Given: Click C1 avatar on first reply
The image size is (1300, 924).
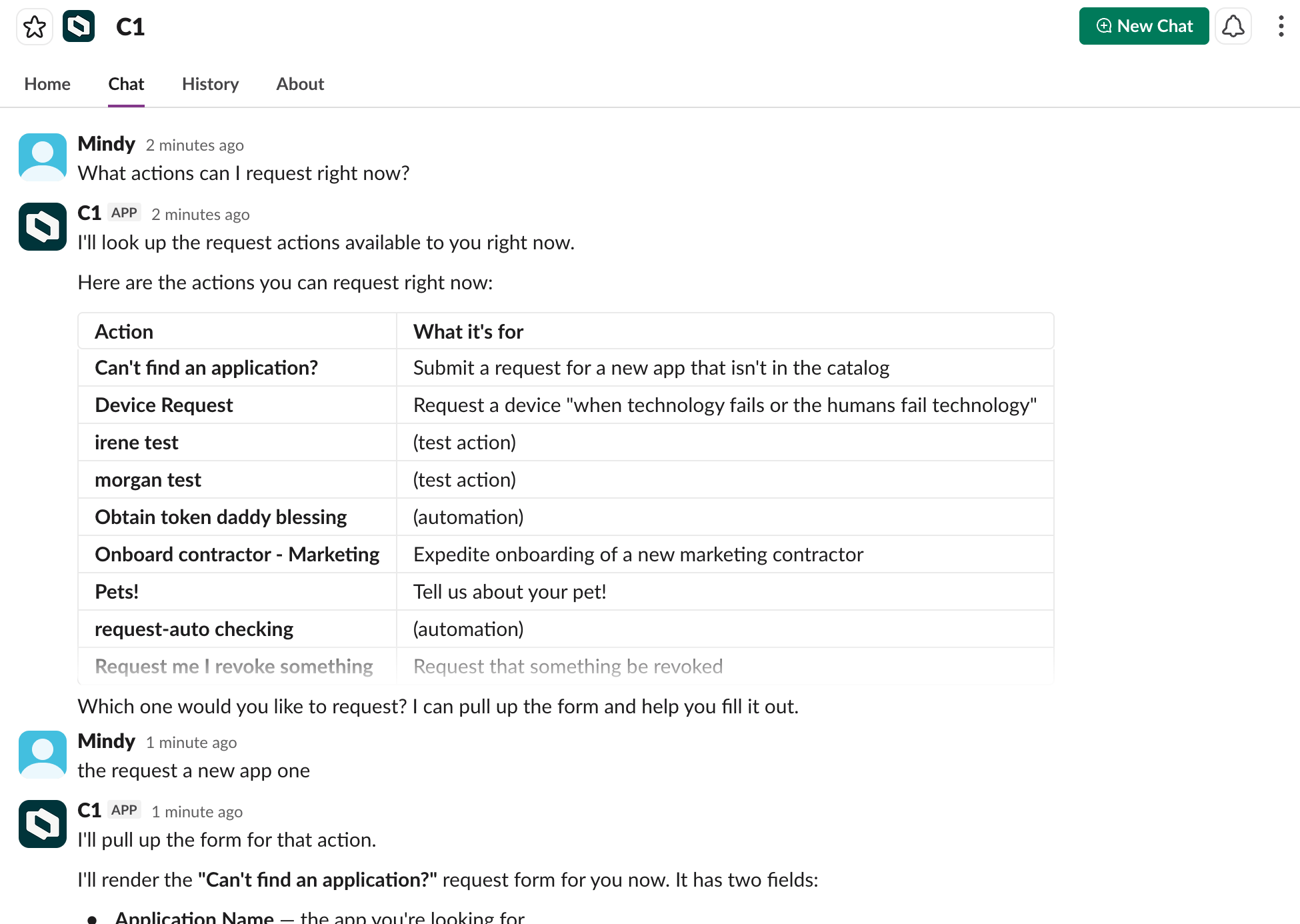Looking at the screenshot, I should (43, 227).
